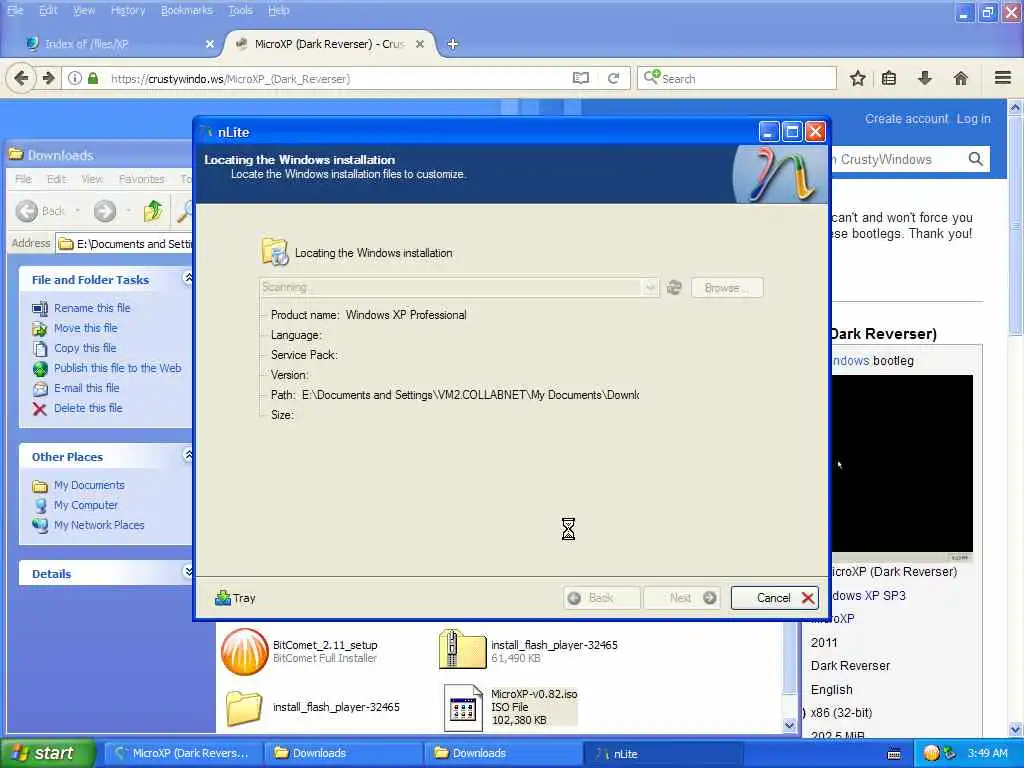Open the Windows start menu

pos(48,753)
